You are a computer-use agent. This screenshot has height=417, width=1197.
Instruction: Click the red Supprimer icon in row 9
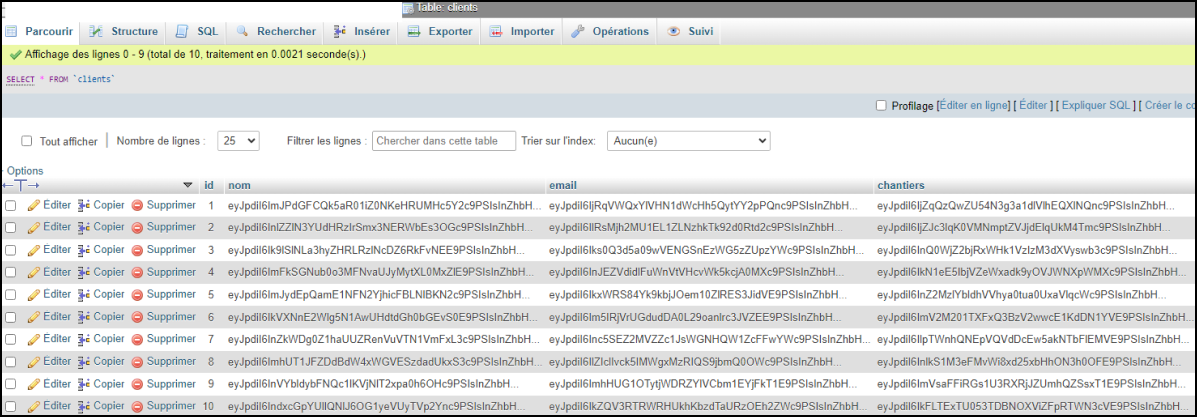(x=138, y=384)
